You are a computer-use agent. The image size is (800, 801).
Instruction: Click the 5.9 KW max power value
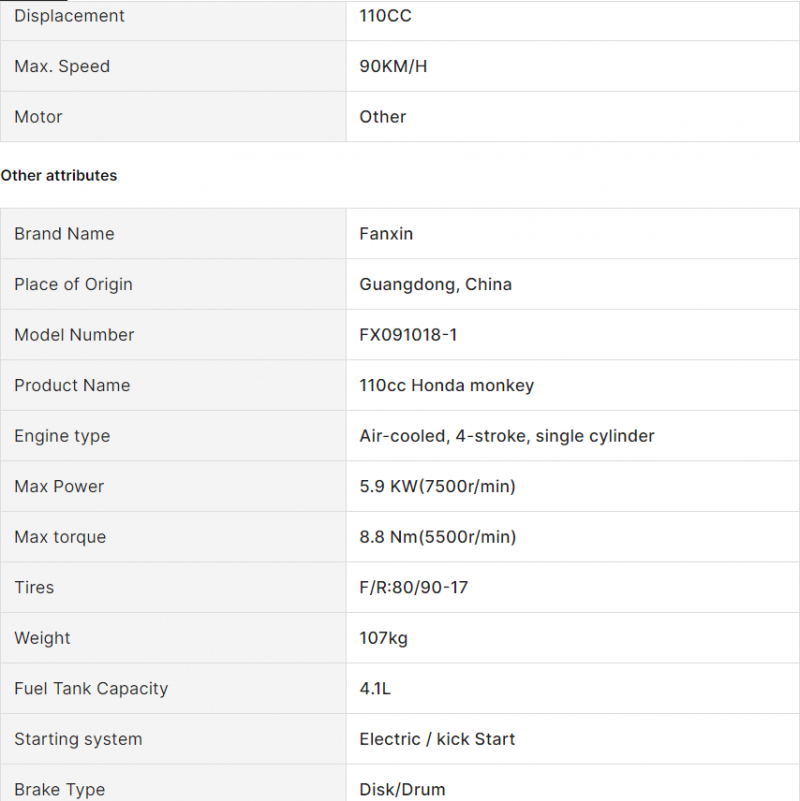point(437,486)
